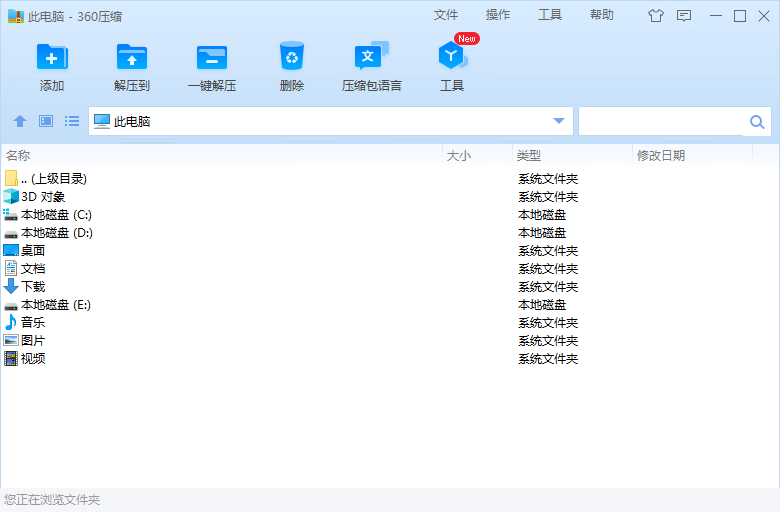Click inside the search input field
780x512 pixels.
point(662,121)
